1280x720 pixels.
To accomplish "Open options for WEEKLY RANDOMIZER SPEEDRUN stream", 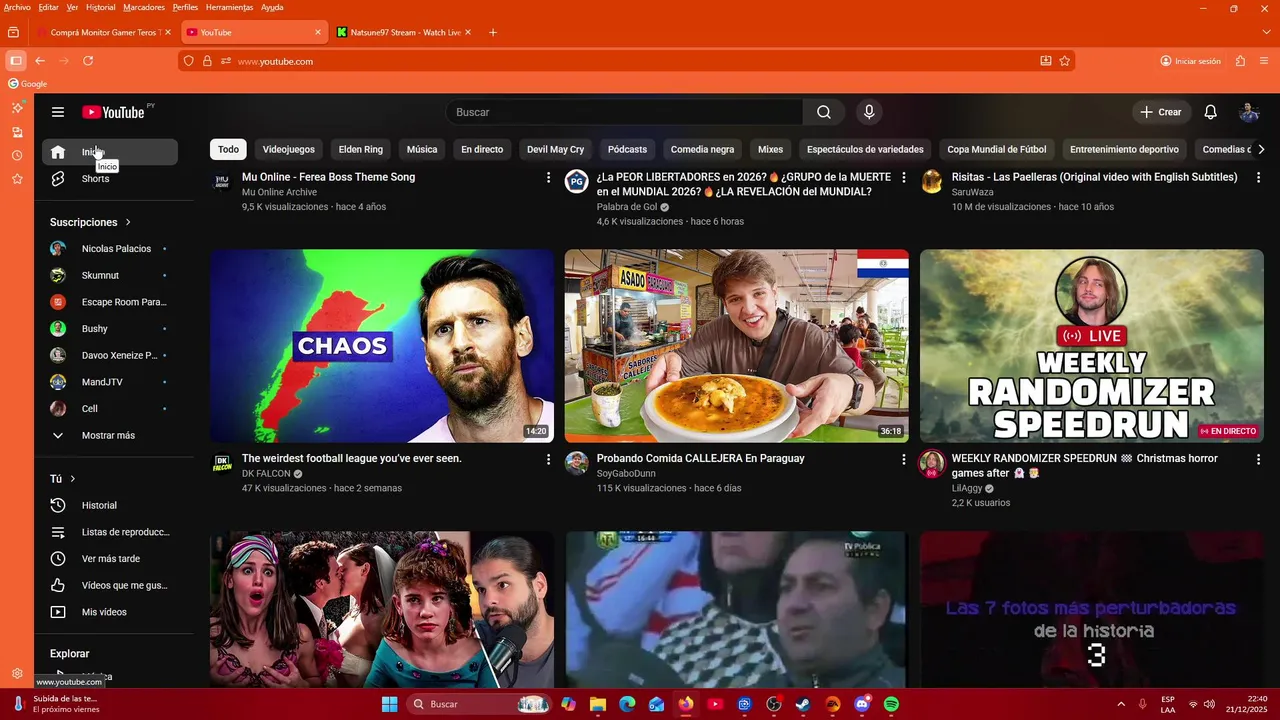I will tap(1258, 459).
